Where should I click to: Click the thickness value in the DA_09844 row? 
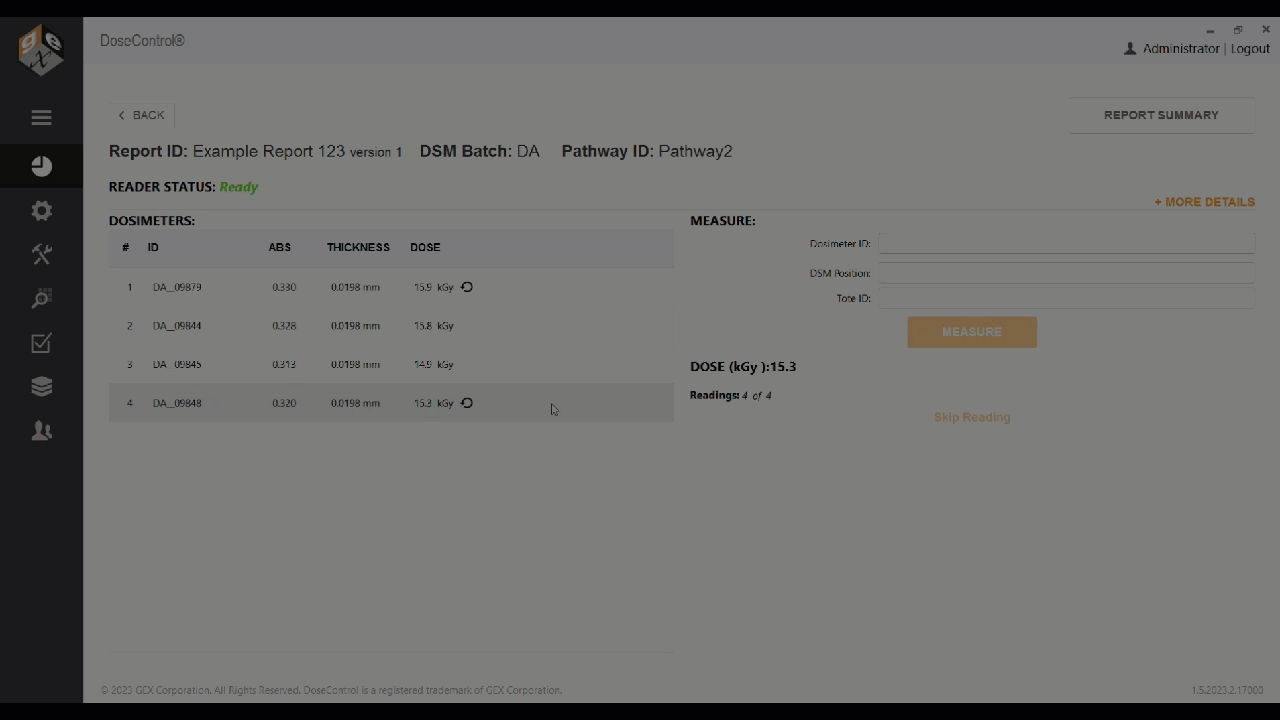355,326
